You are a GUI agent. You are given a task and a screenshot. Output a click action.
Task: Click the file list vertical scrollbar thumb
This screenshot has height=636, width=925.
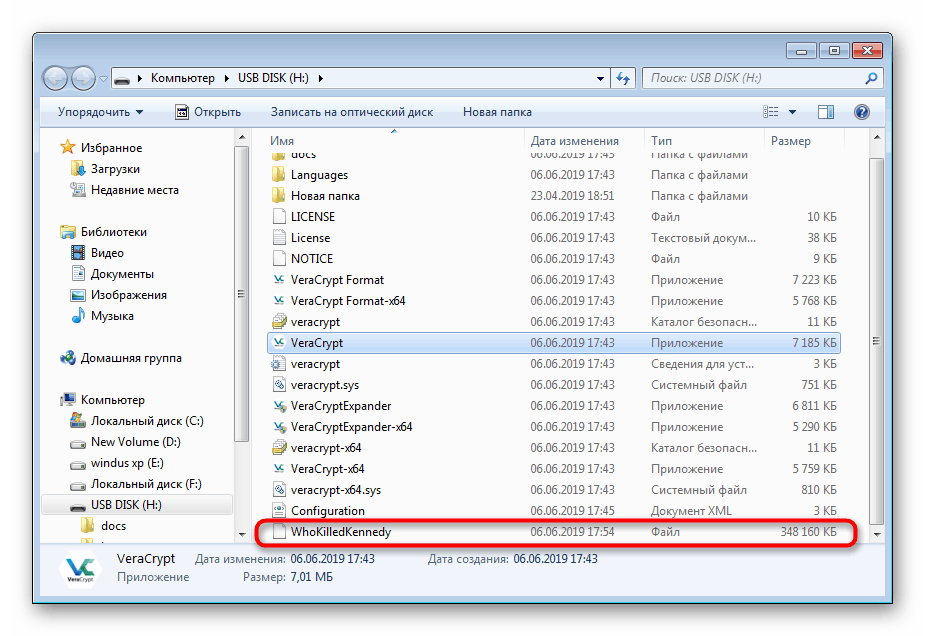coord(876,341)
